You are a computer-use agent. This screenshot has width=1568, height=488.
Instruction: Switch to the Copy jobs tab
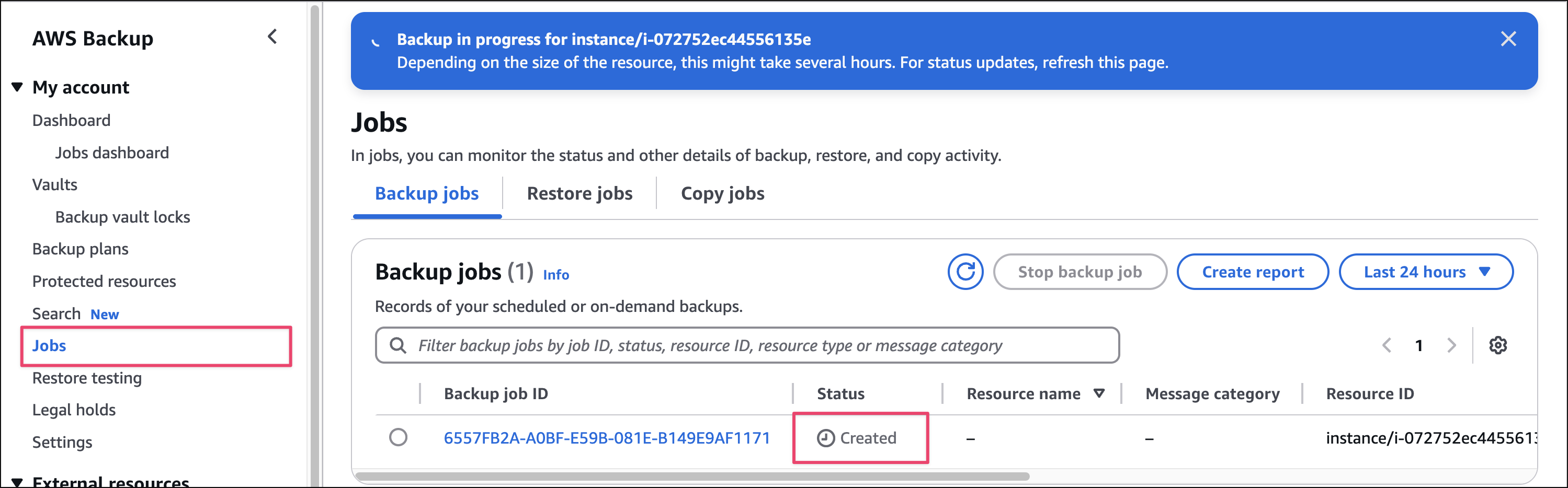point(722,193)
